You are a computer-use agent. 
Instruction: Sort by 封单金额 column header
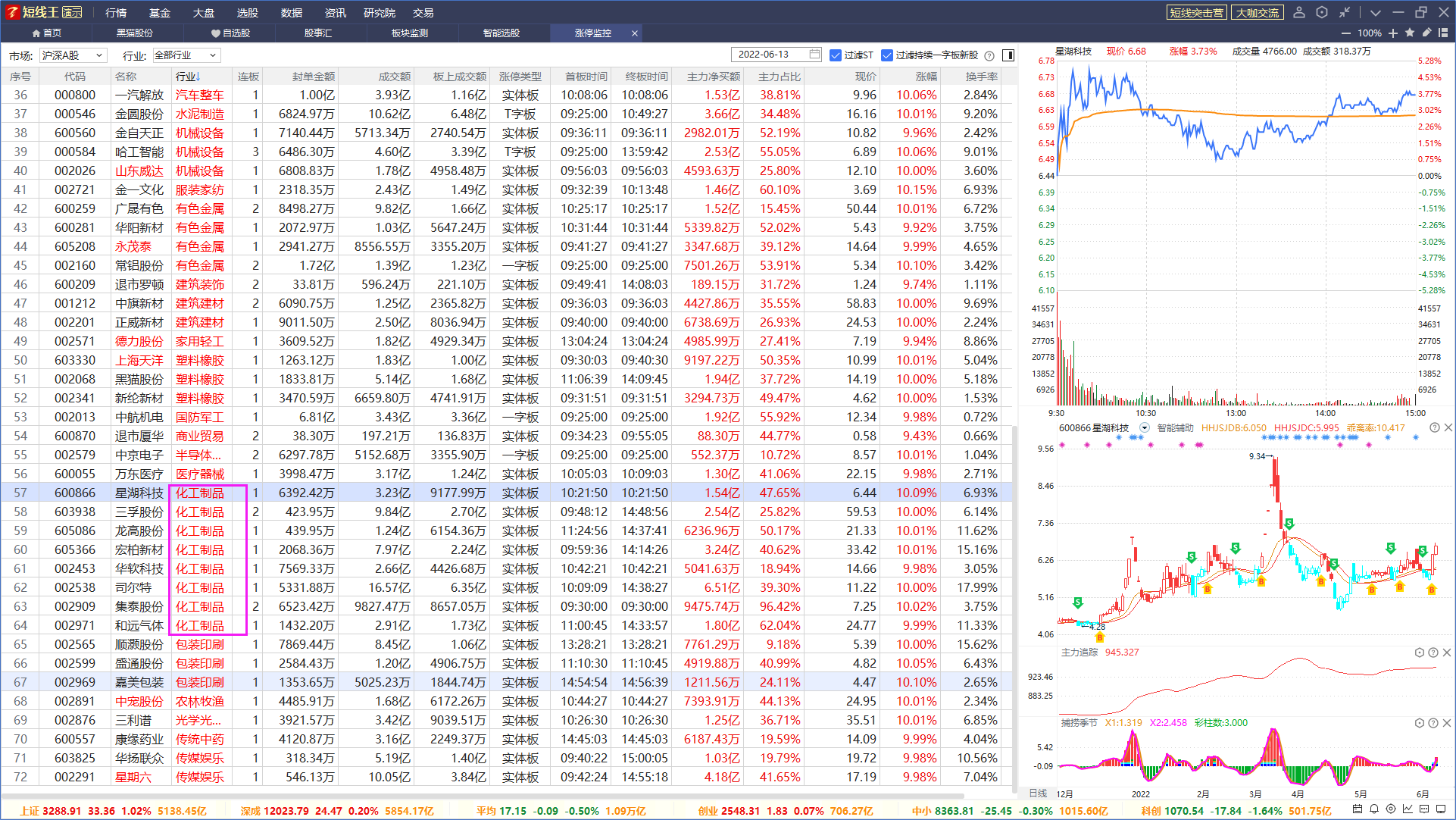click(x=314, y=77)
